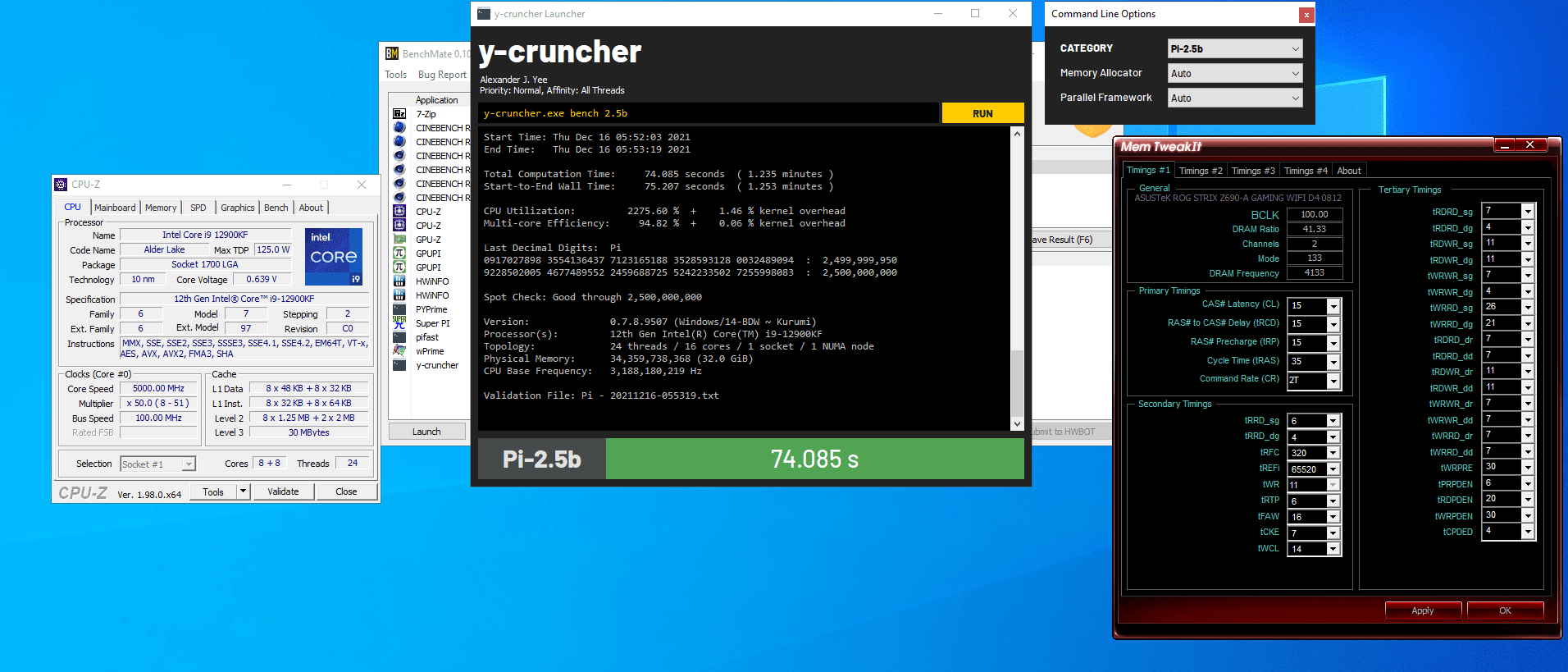This screenshot has height=672, width=1568.
Task: Open the tFAW dropdown in Secondary Timings
Action: click(1333, 517)
